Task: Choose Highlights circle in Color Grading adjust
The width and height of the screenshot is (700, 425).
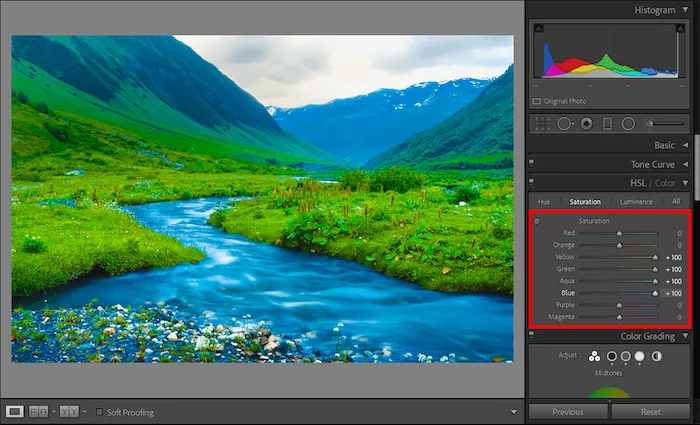Action: [640, 356]
